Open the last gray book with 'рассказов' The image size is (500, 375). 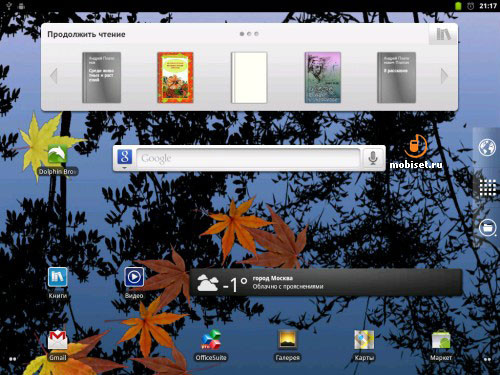click(x=396, y=77)
